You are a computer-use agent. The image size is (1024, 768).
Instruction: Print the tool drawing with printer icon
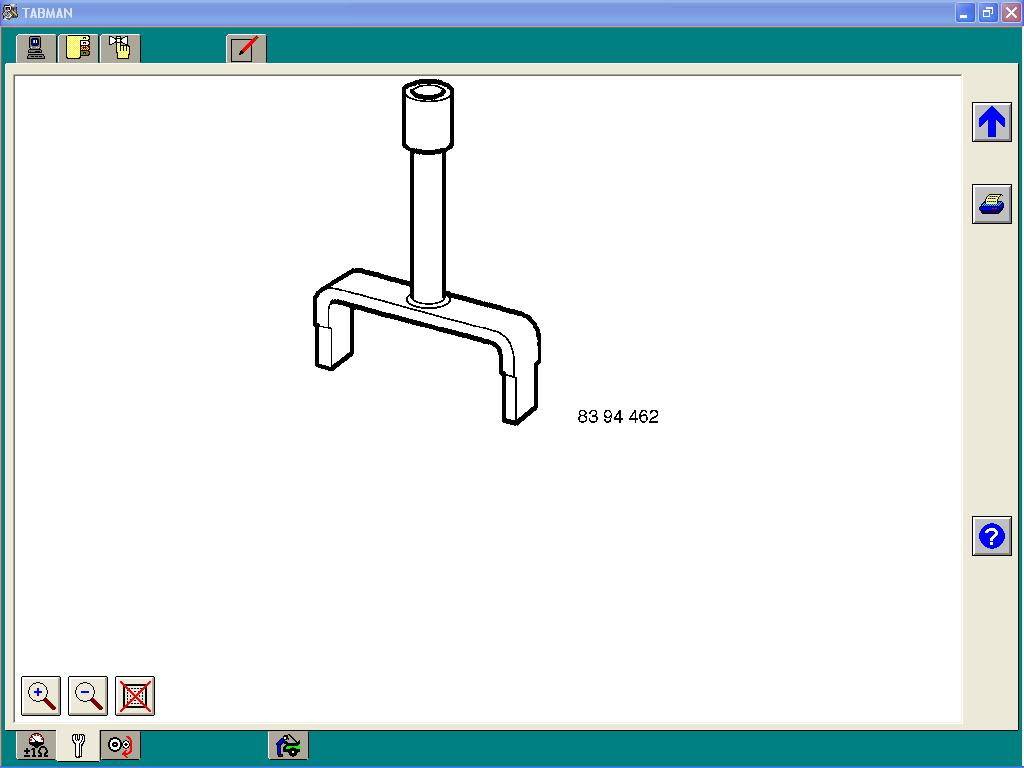991,204
